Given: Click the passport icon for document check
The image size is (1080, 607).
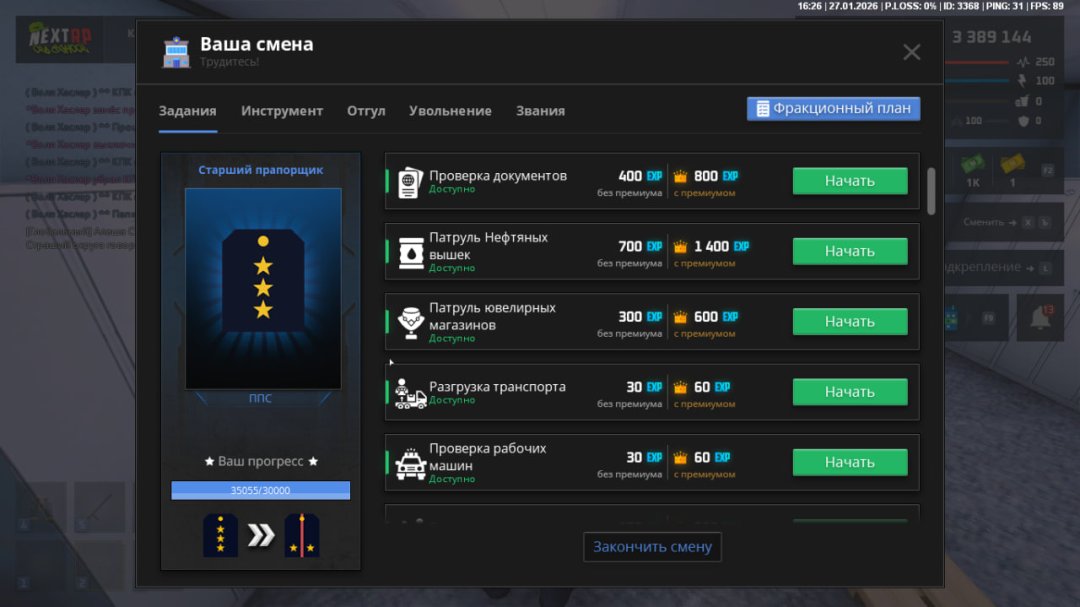Looking at the screenshot, I should [410, 184].
